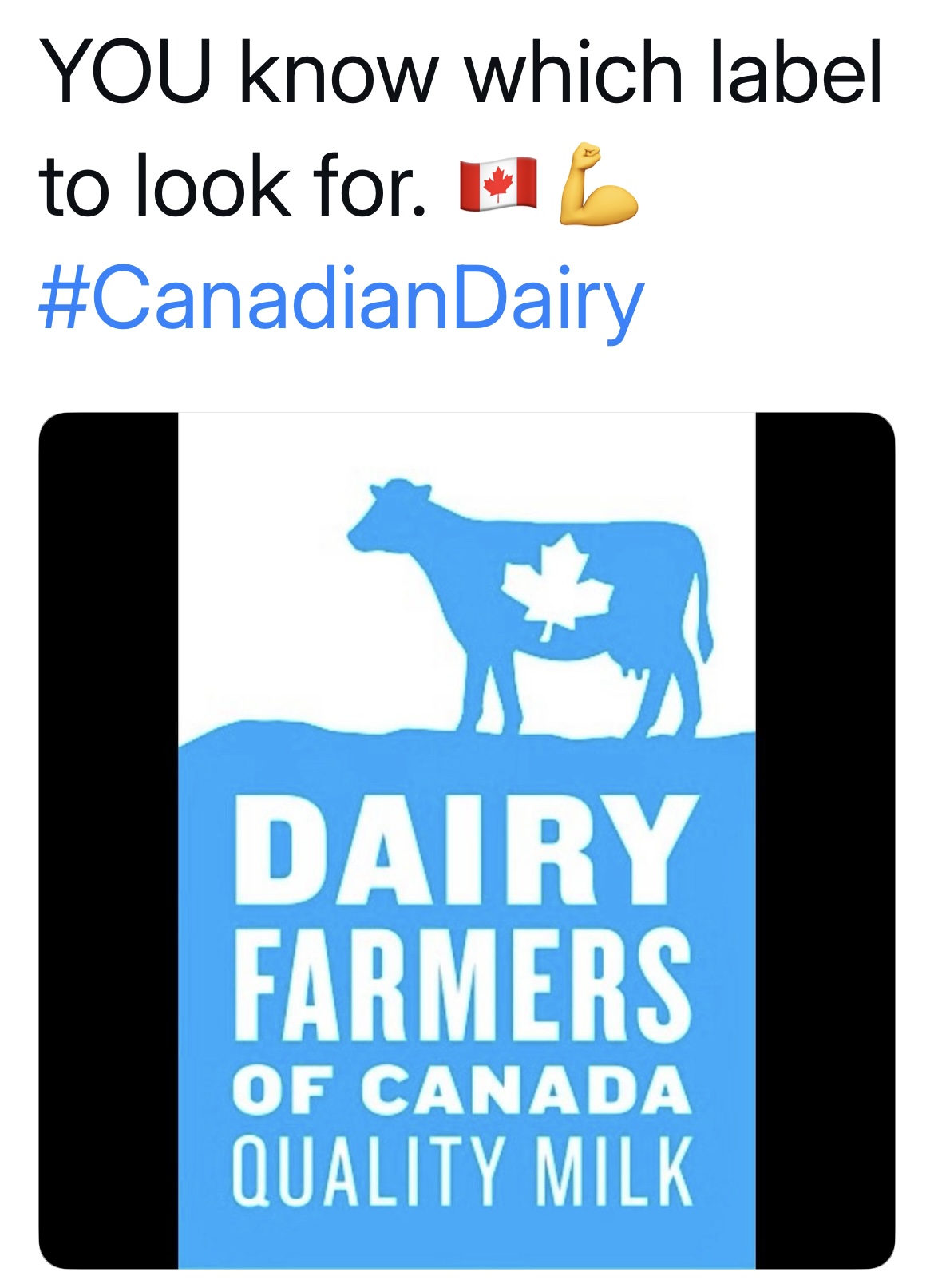Click the QUALITY MILK text in the logo
934x1288 pixels.
click(462, 1171)
